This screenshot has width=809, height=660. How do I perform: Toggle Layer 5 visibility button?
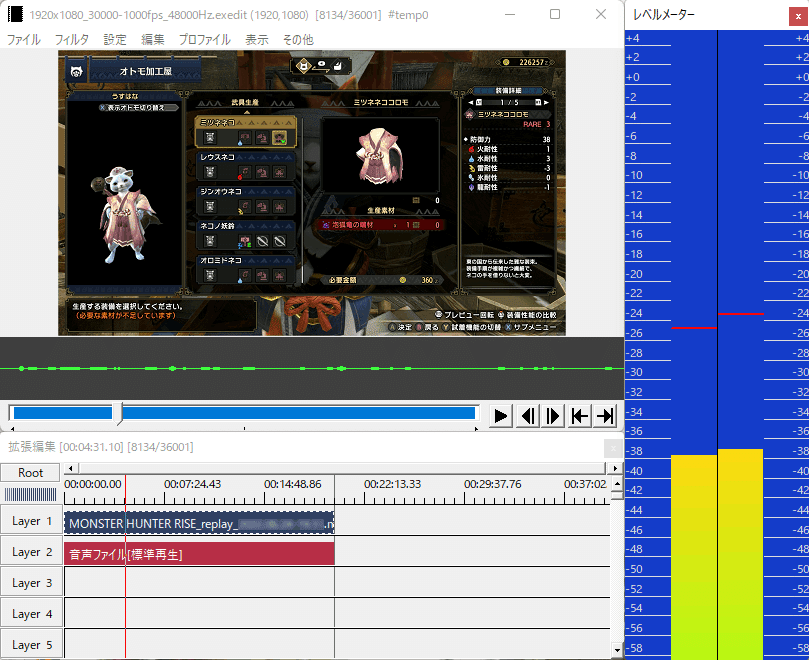coord(31,644)
